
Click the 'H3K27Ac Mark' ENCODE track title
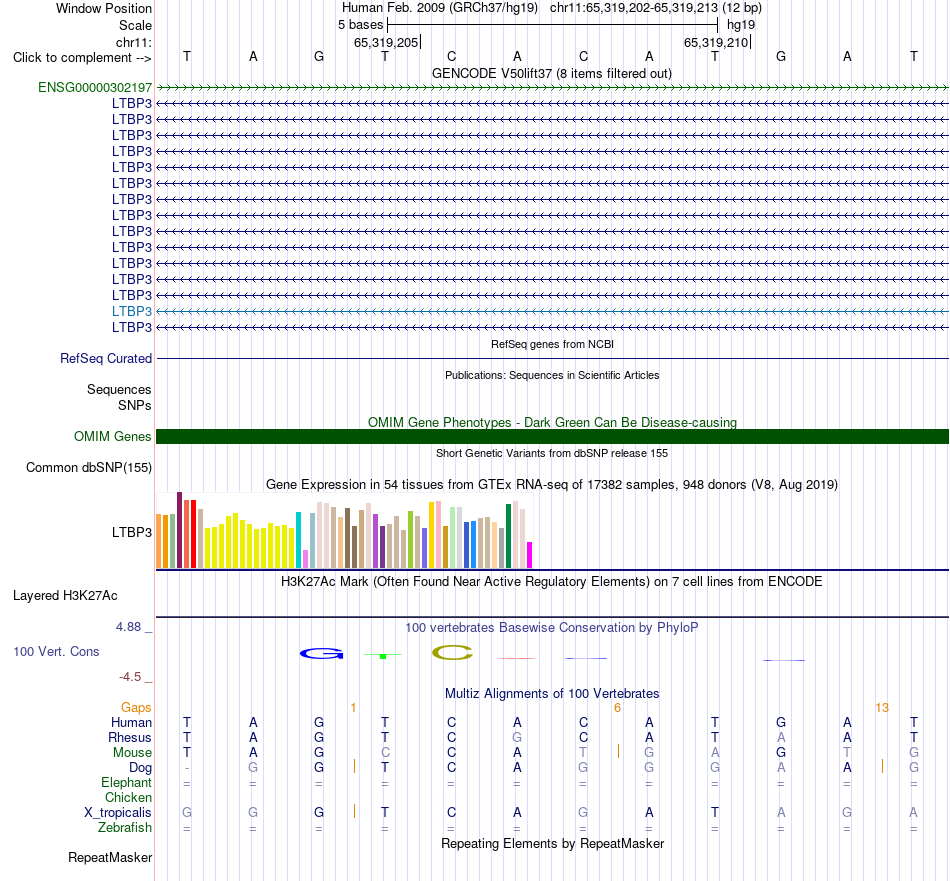(x=552, y=582)
